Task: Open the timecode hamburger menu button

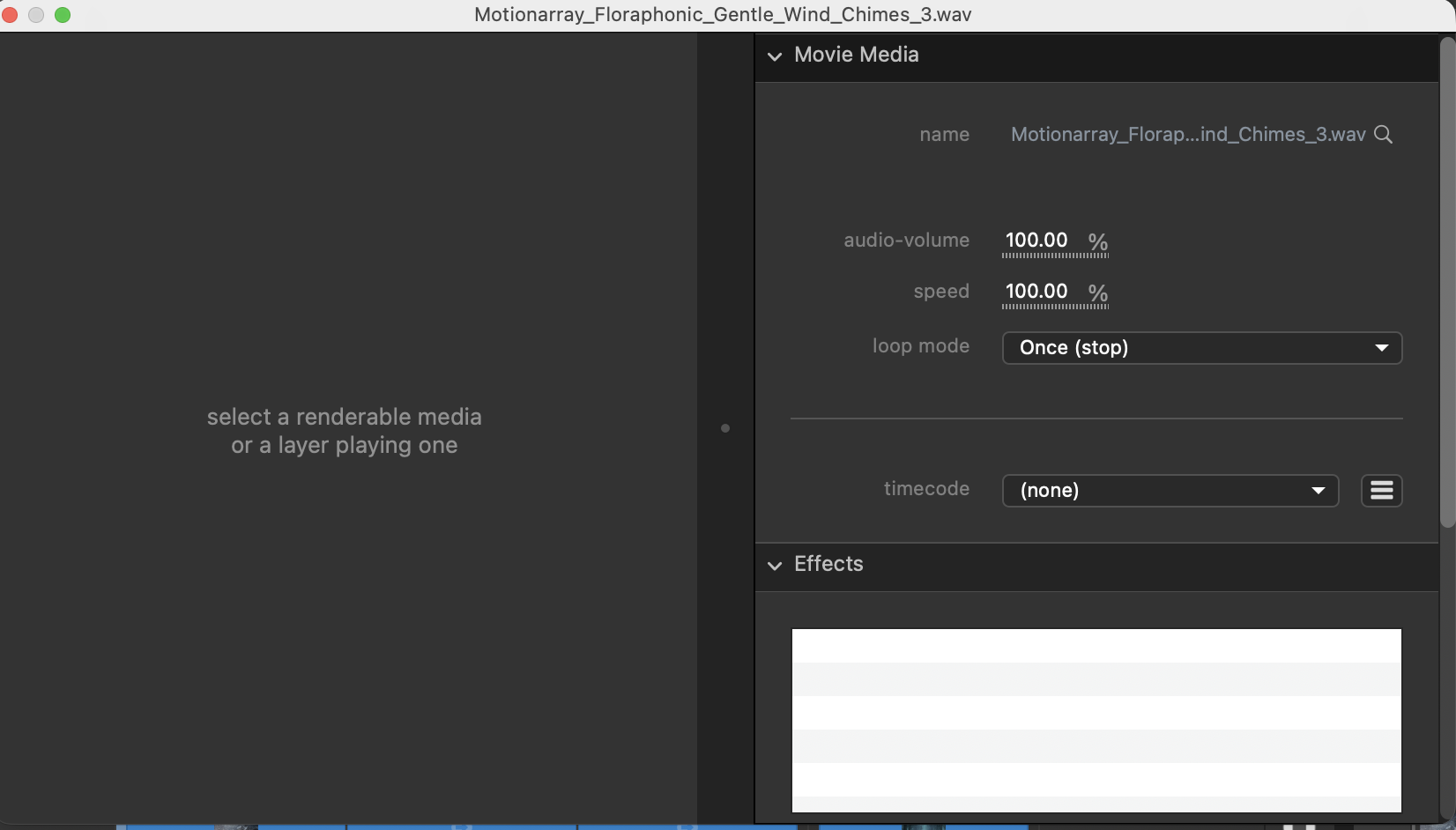Action: pyautogui.click(x=1381, y=491)
